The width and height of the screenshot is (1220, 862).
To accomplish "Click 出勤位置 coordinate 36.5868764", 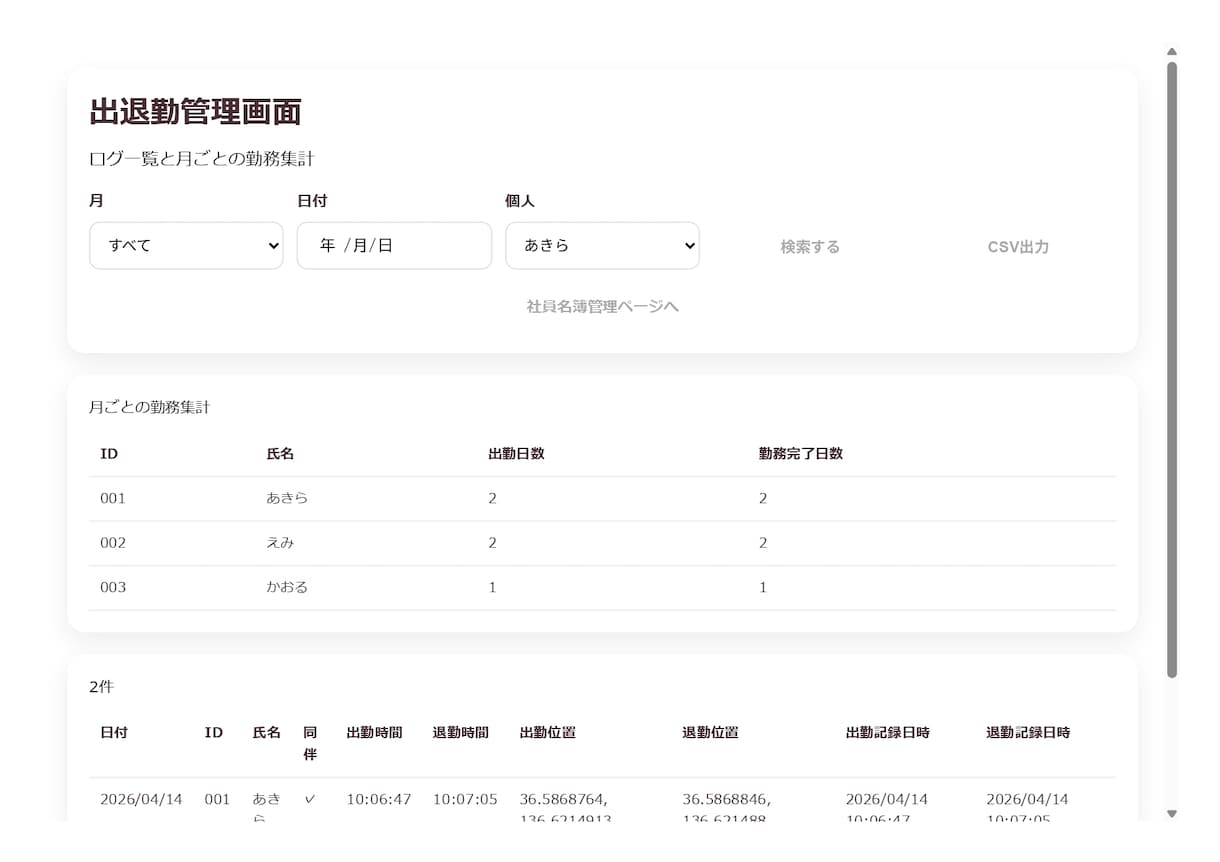I will [x=564, y=800].
